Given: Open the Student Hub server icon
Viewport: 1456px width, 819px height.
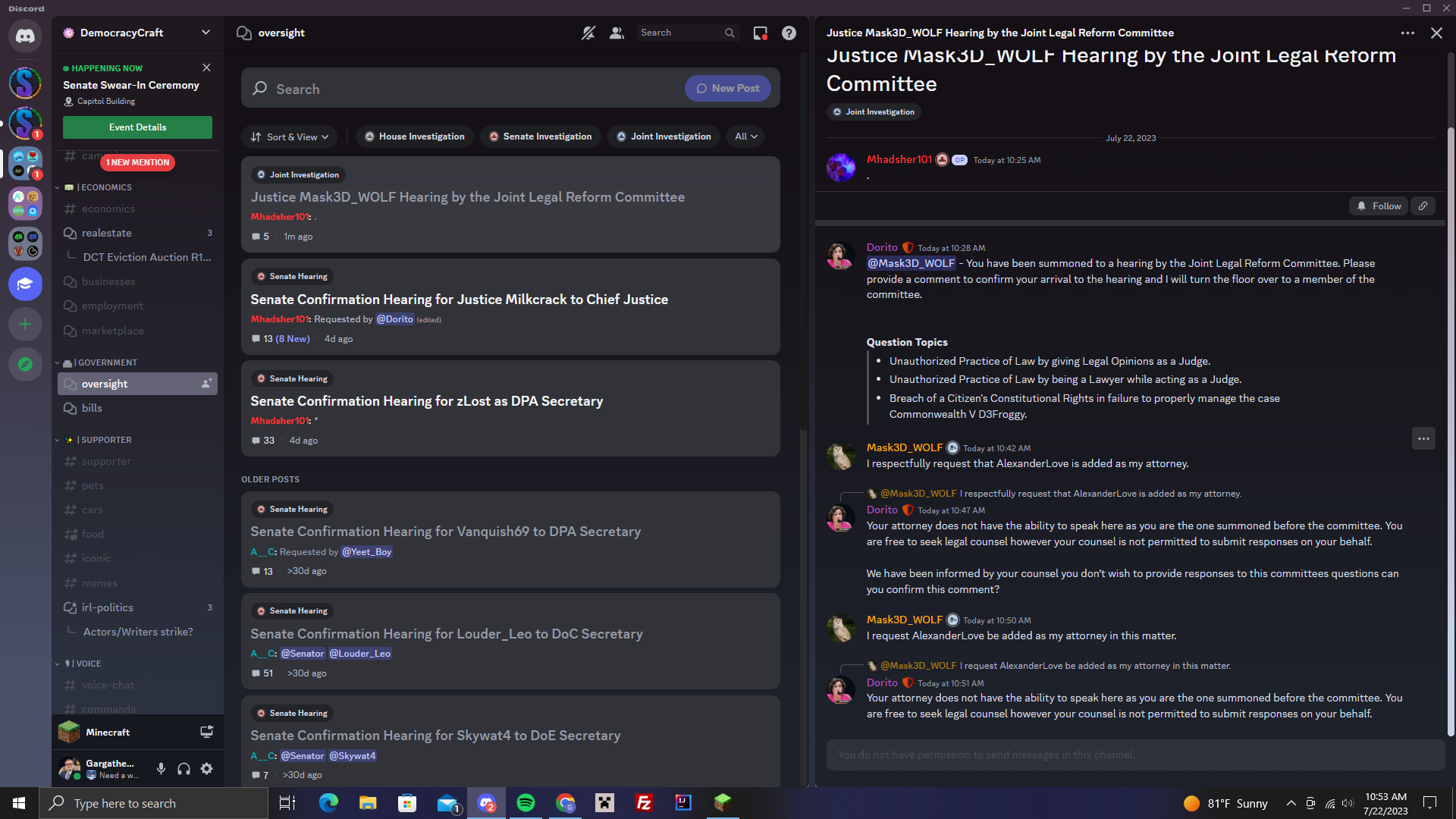Looking at the screenshot, I should (25, 284).
